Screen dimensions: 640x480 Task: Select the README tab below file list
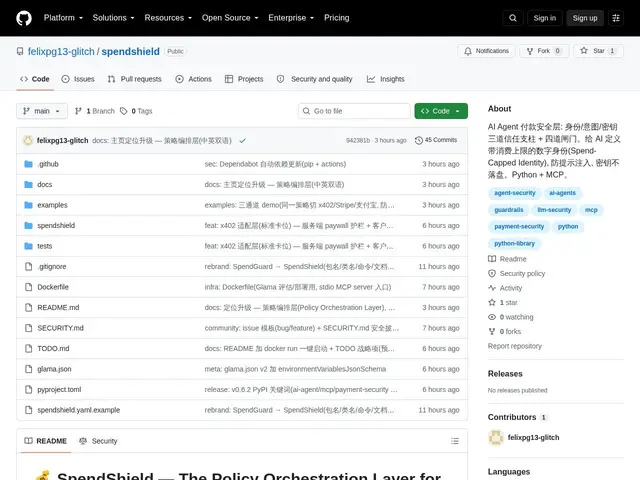45,441
